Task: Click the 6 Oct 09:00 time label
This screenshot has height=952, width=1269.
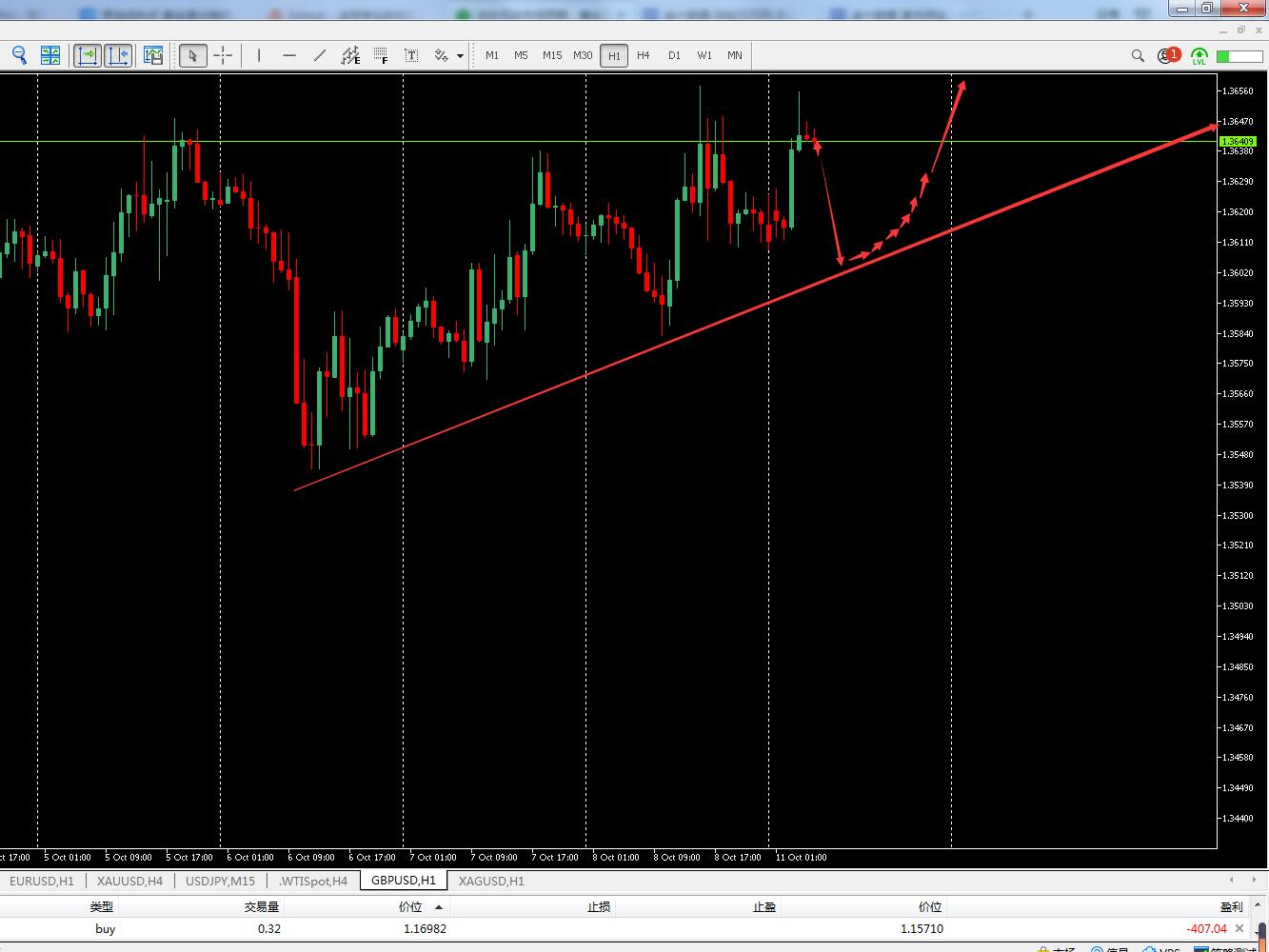Action: point(311,857)
